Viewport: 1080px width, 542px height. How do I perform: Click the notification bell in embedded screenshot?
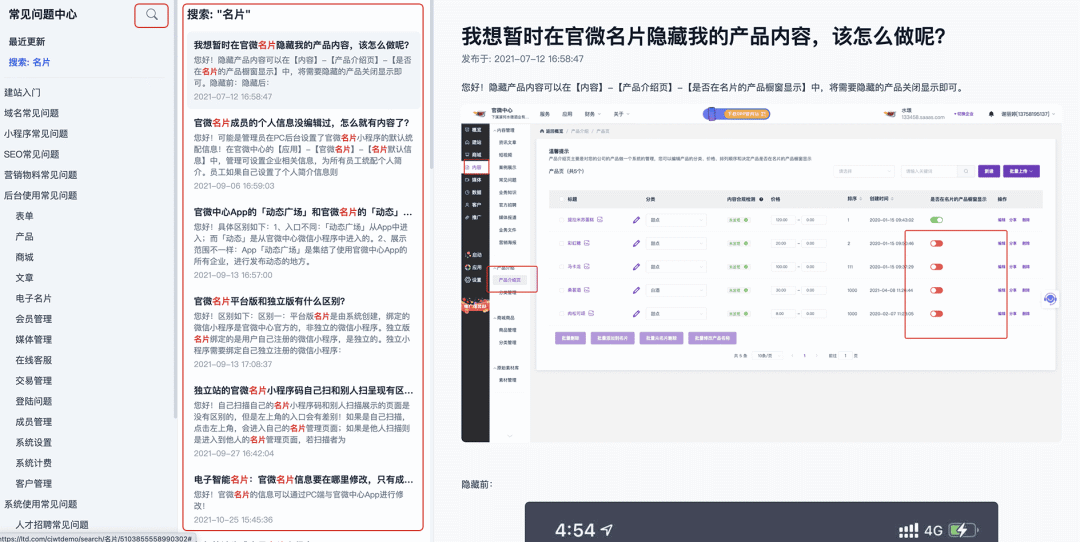991,114
